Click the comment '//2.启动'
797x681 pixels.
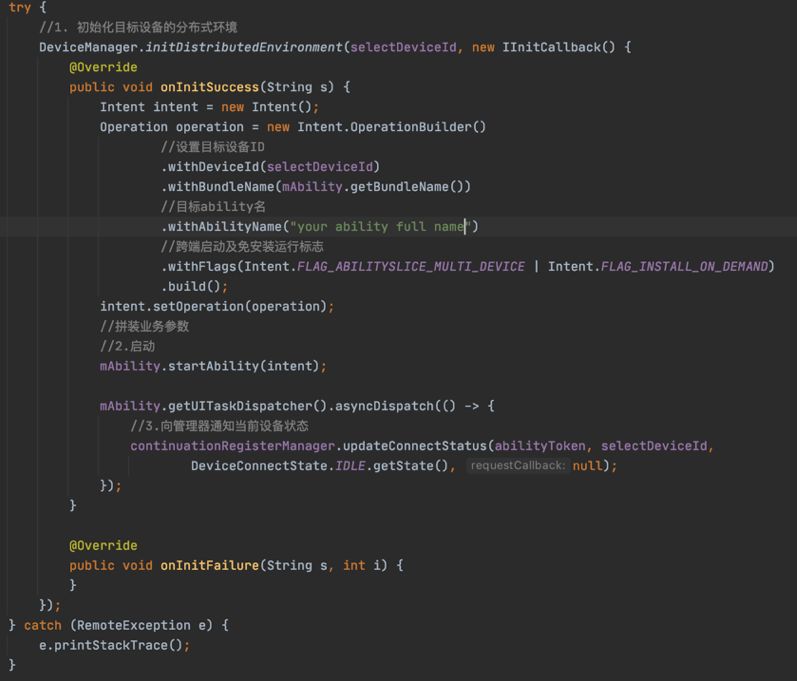[127, 346]
